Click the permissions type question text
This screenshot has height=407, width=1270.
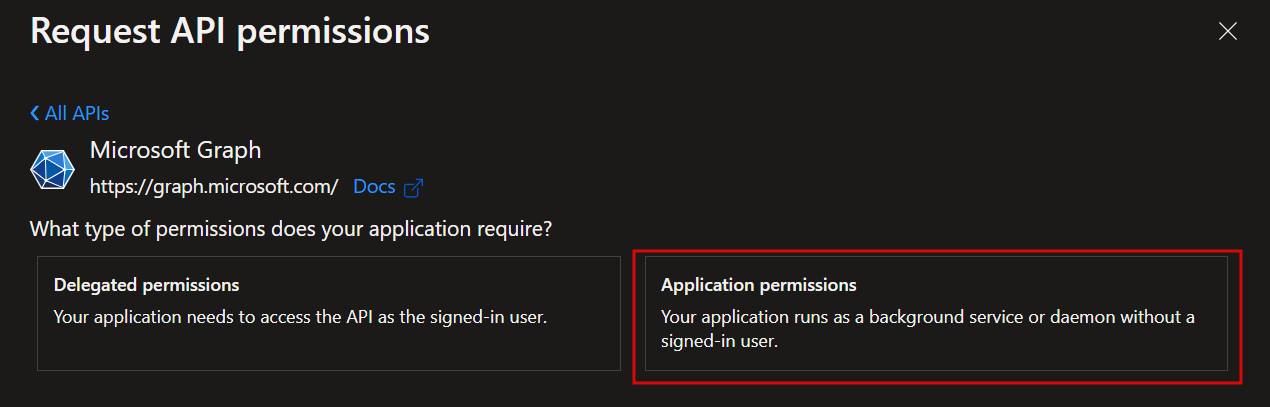[292, 229]
